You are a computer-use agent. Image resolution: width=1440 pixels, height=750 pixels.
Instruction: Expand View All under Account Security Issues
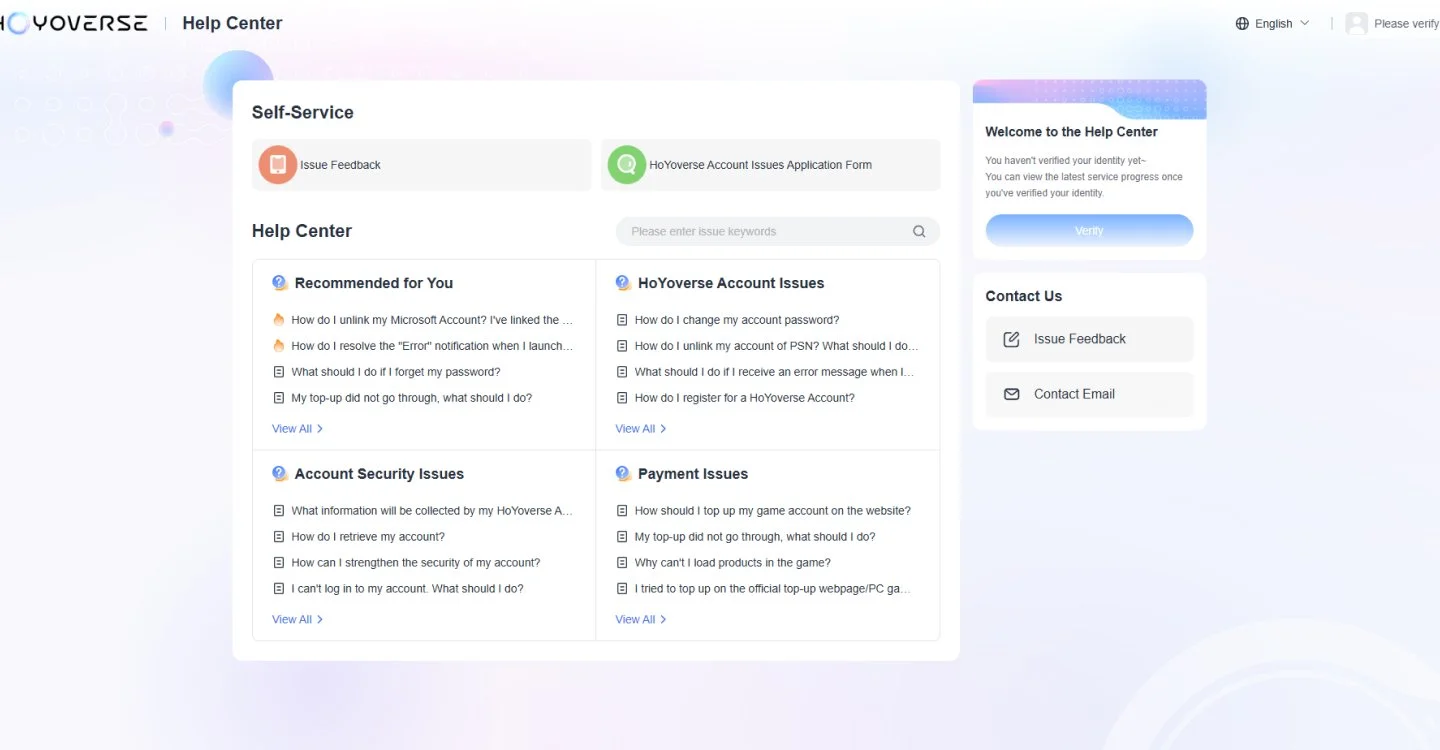point(297,620)
